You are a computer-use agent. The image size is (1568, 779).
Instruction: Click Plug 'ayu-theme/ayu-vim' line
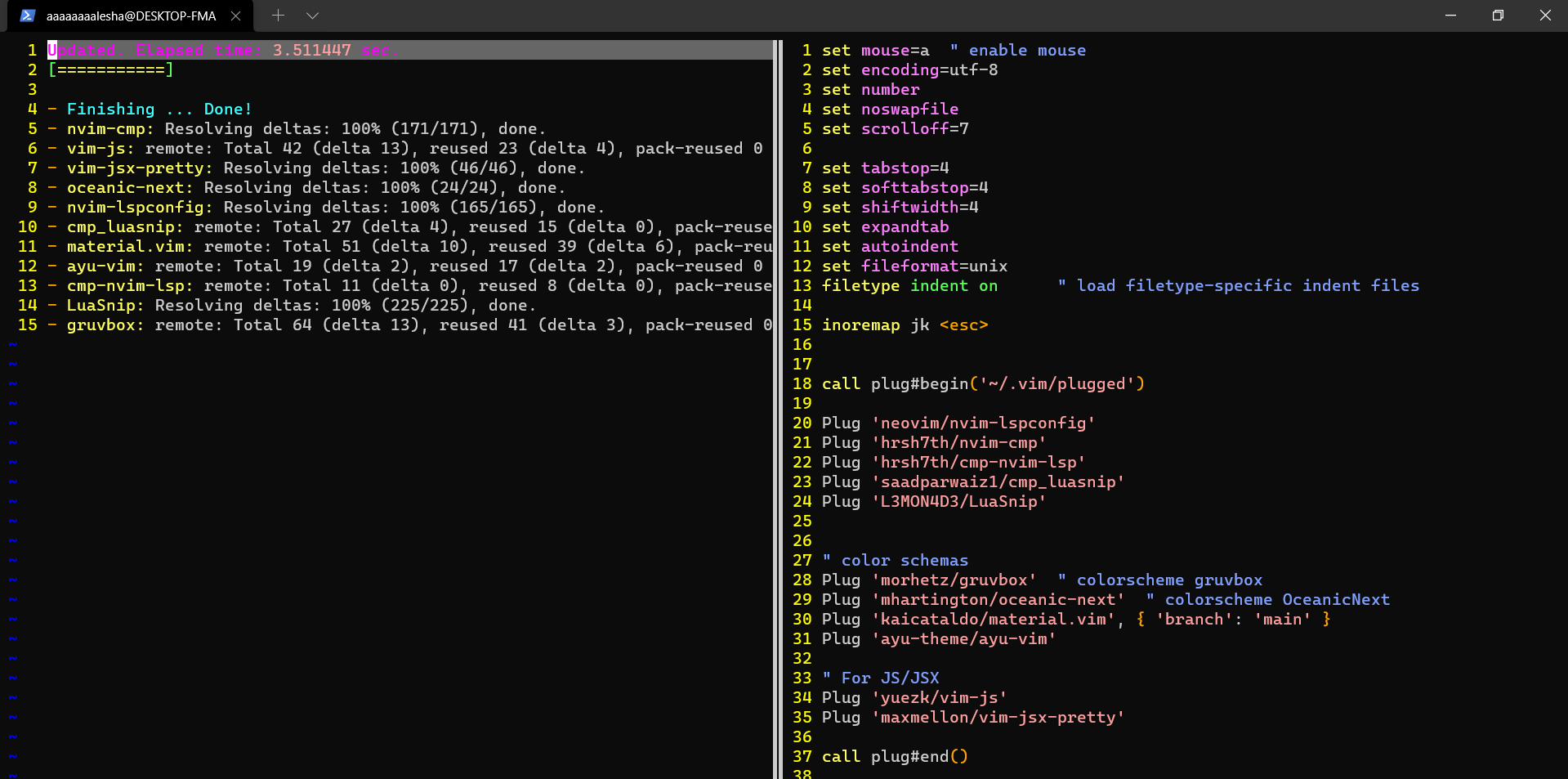[x=939, y=639]
